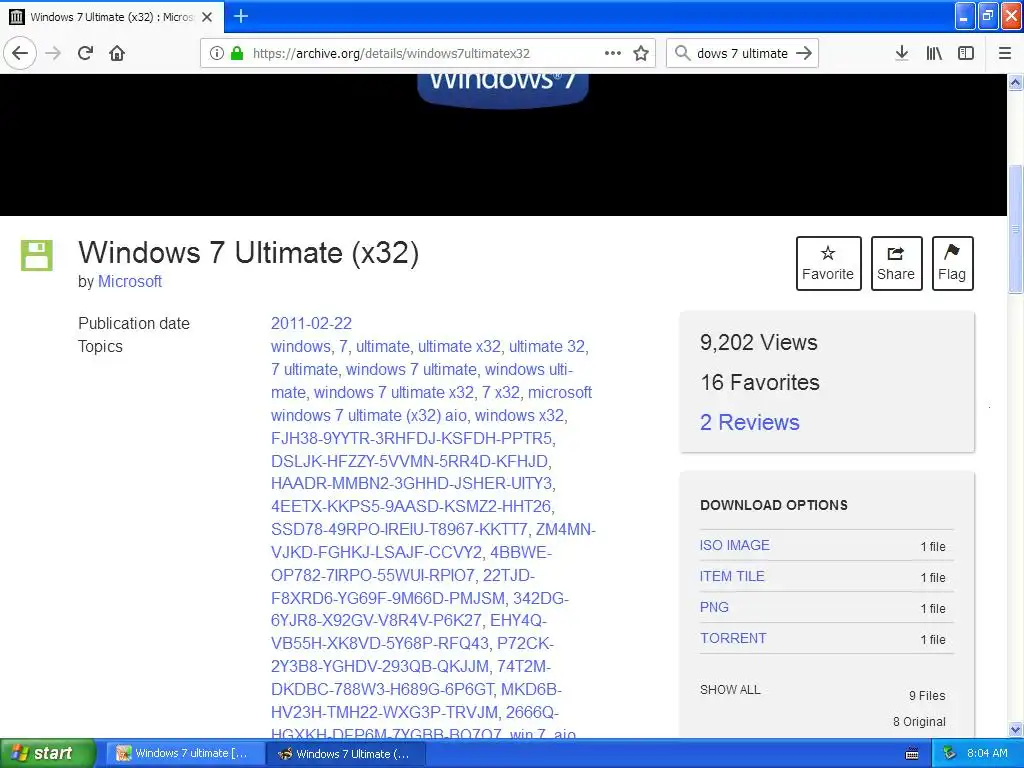Open the downloads panel

tap(902, 53)
